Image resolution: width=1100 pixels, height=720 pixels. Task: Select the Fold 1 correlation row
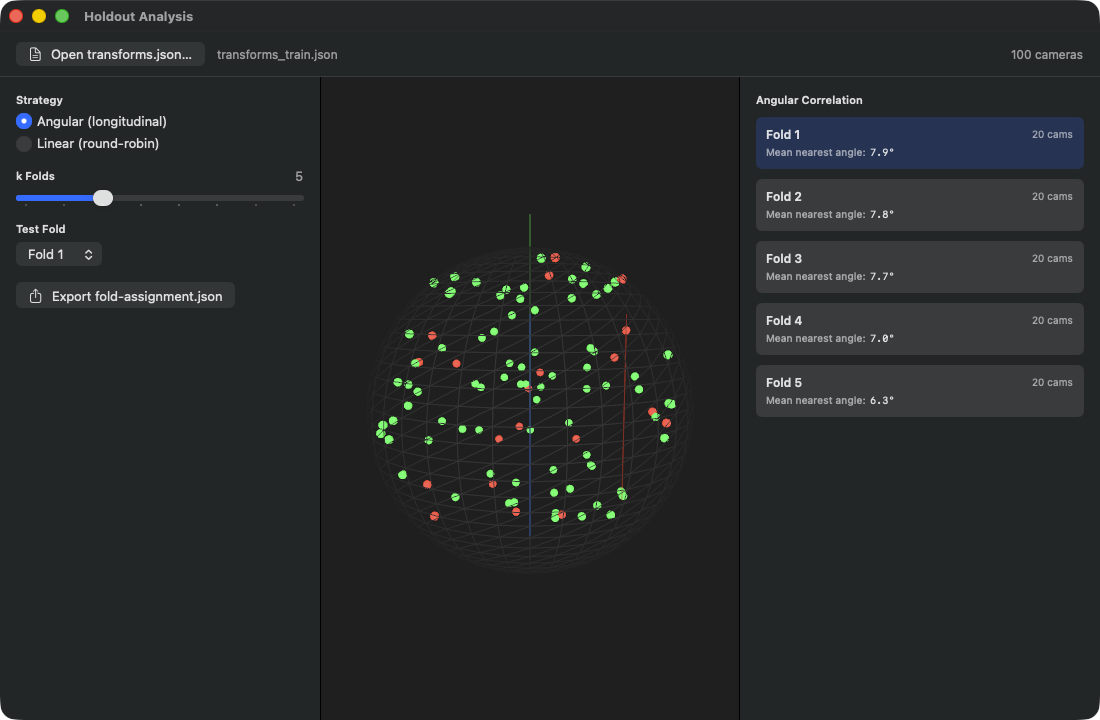(919, 142)
